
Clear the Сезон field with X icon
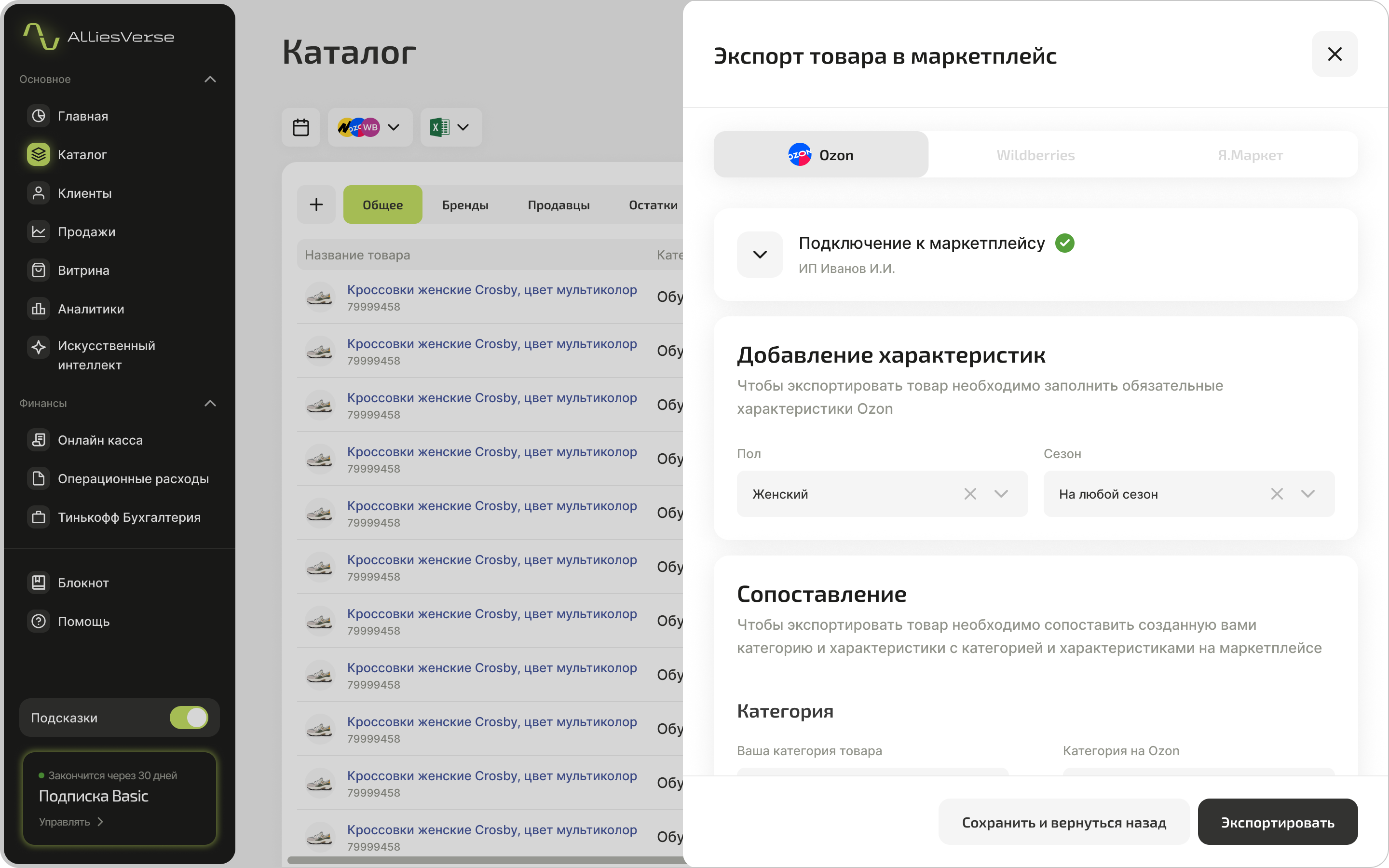click(x=1277, y=494)
